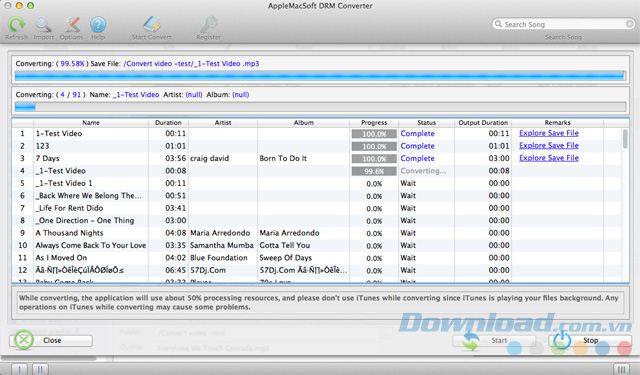The width and height of the screenshot is (640, 375).
Task: Click the Start button
Action: (x=494, y=340)
